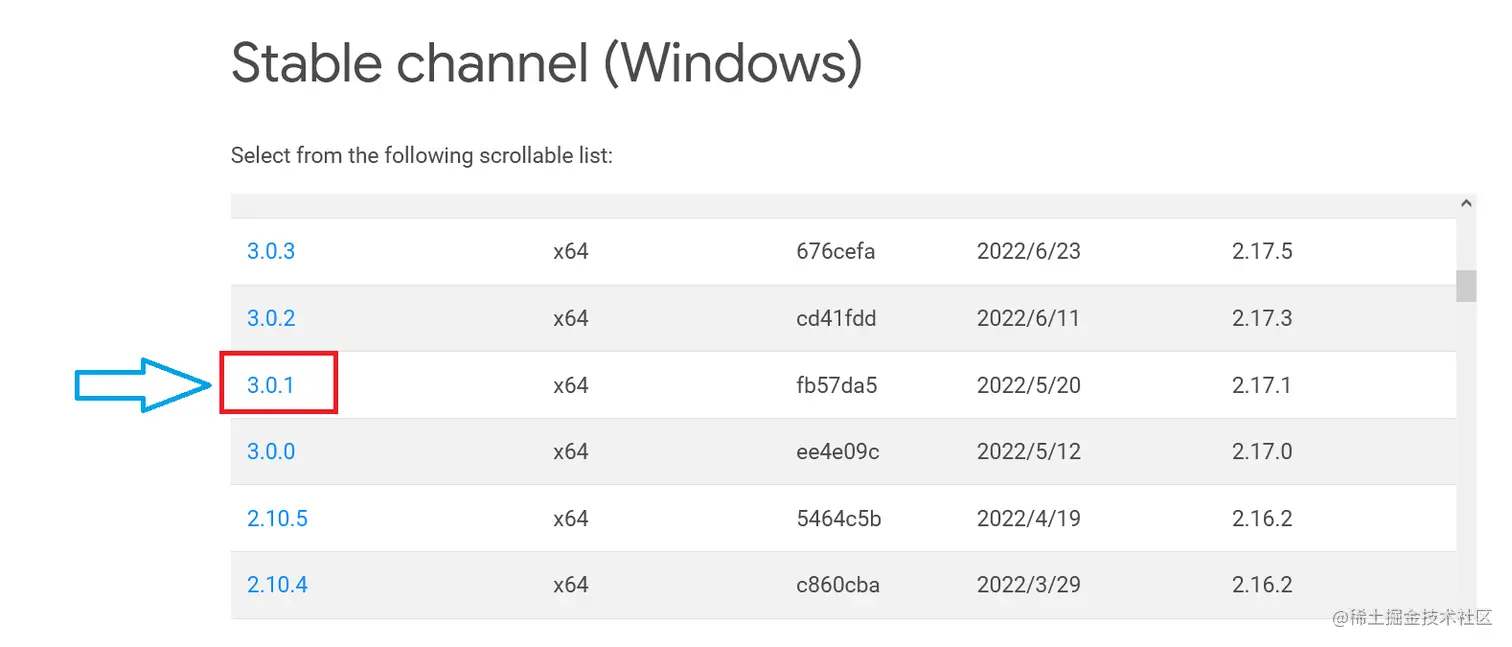1512x647 pixels.
Task: Click commit hash cd41fdd
Action: click(835, 318)
